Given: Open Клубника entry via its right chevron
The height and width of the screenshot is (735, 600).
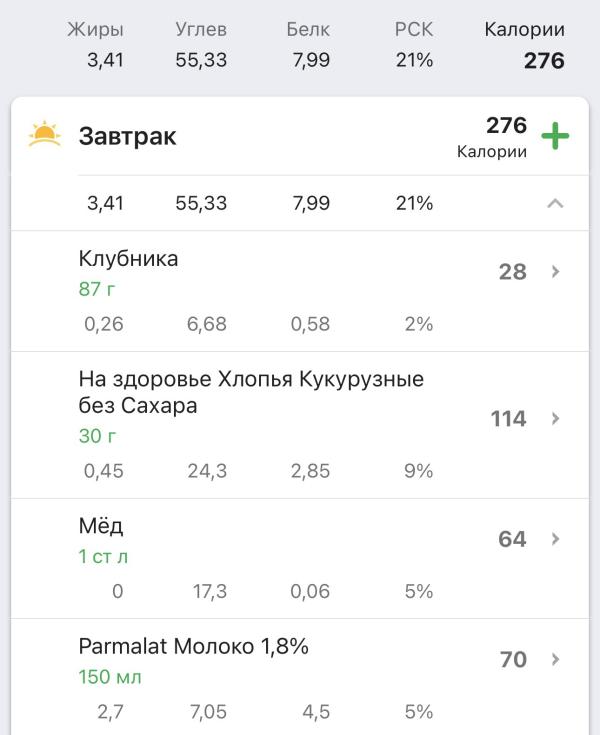Looking at the screenshot, I should [555, 271].
